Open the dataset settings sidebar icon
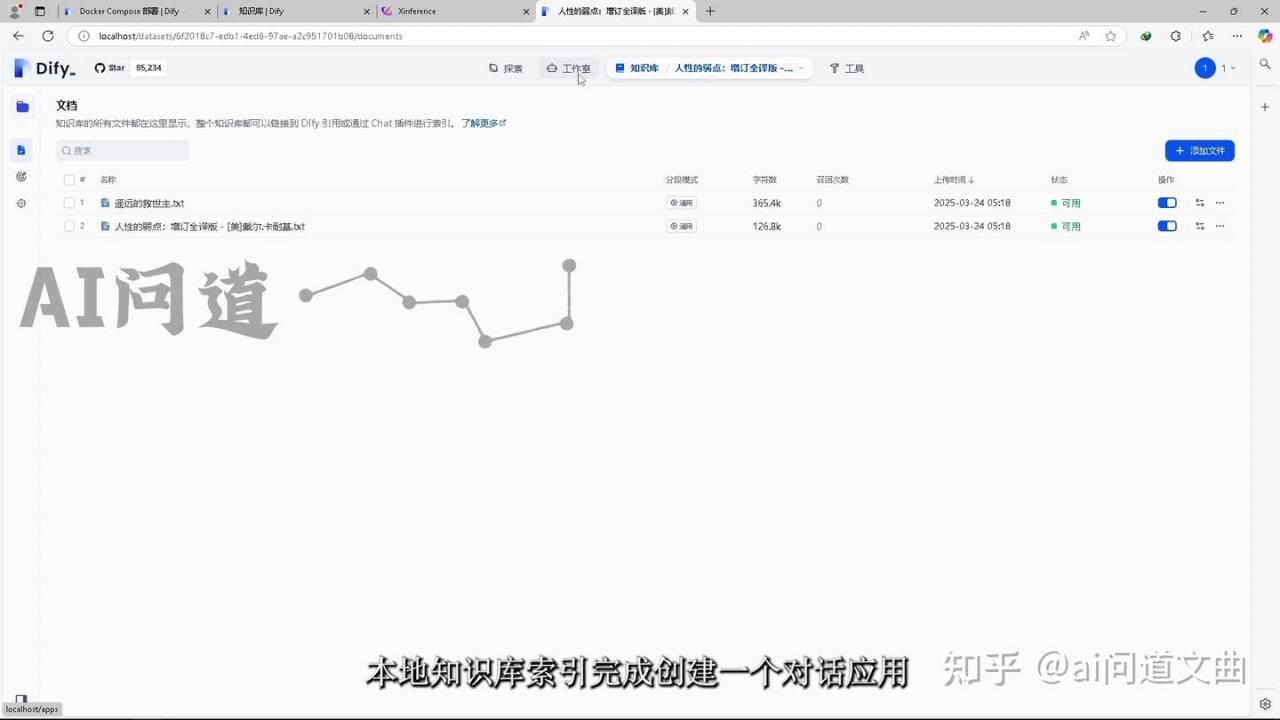1280x720 pixels. pos(21,203)
